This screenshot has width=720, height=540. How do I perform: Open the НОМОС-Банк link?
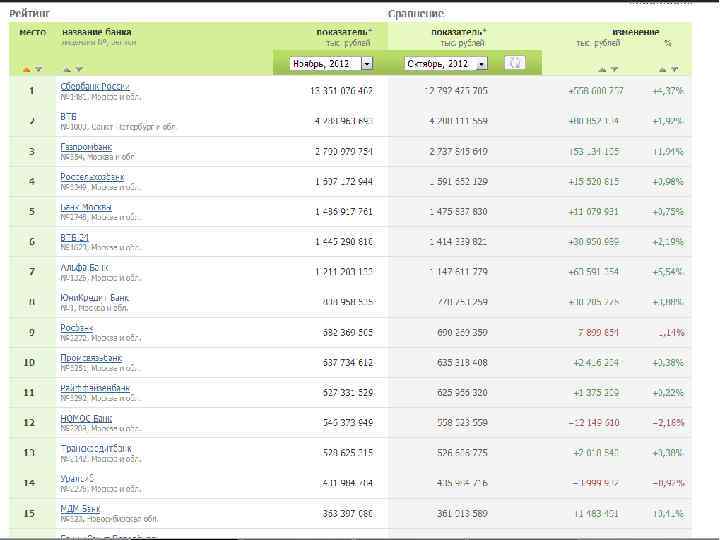click(x=86, y=418)
